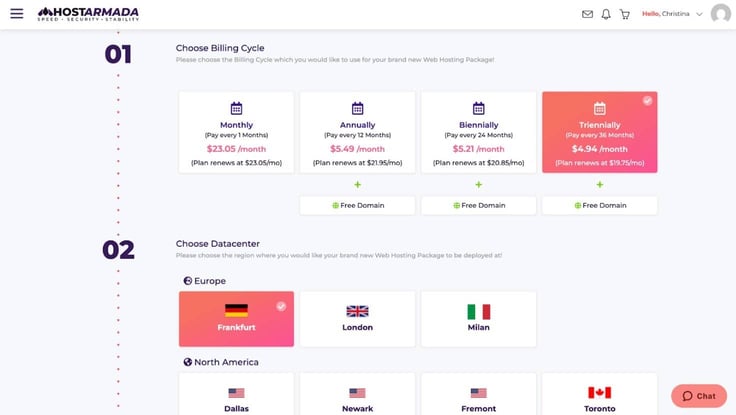Click the HostArmada logo
736x415 pixels.
88,14
